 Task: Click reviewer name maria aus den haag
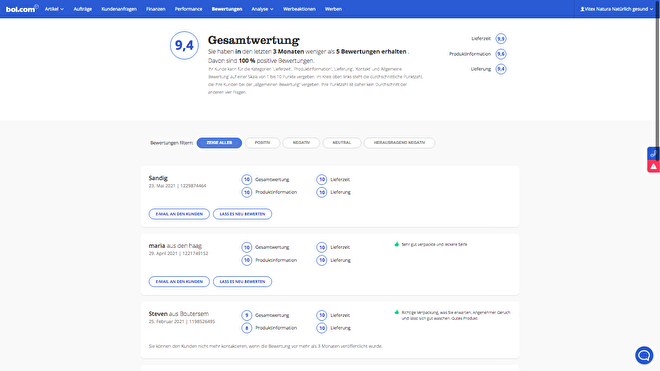[175, 246]
